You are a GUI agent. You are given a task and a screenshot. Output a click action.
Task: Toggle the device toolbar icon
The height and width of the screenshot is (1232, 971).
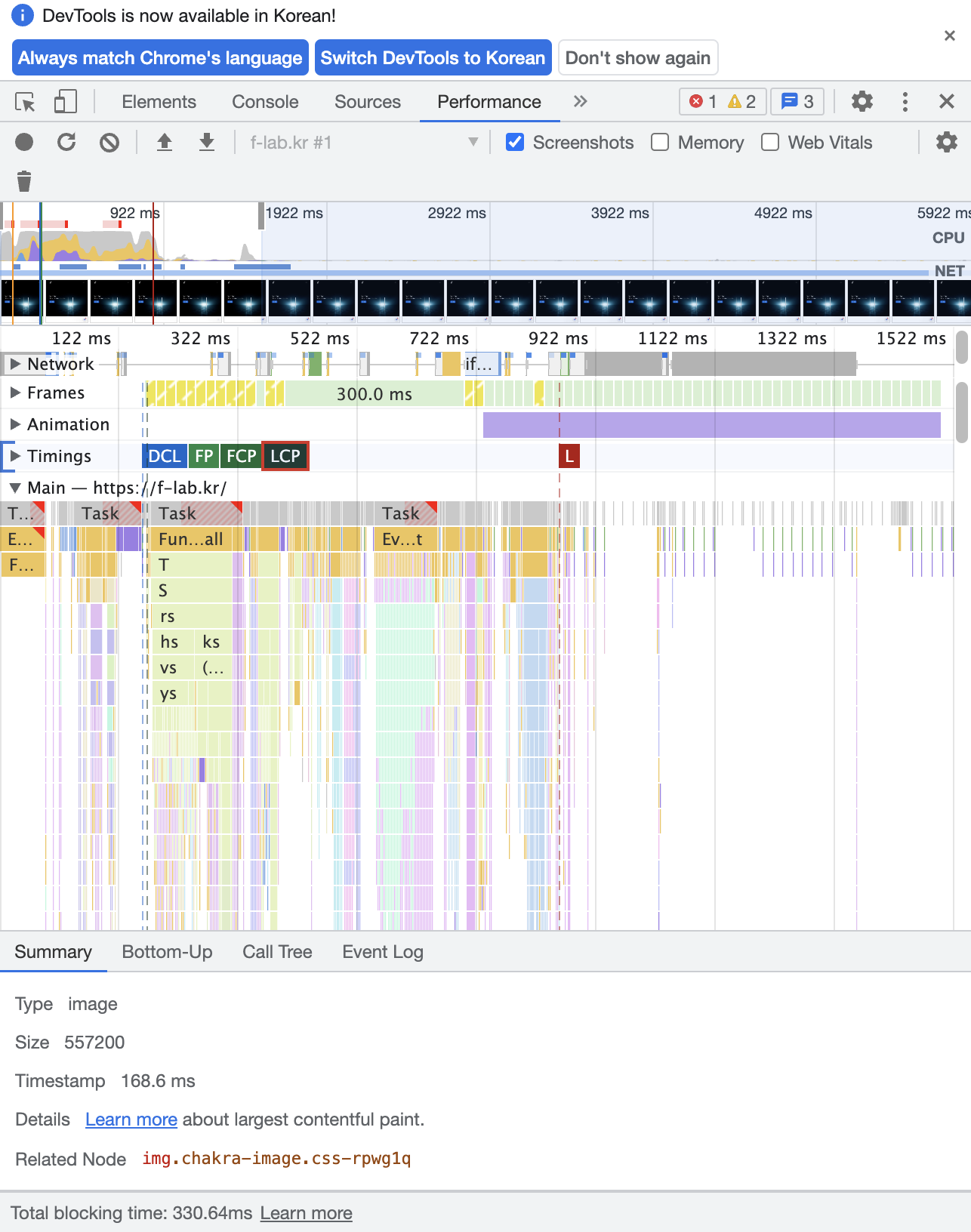click(x=66, y=102)
